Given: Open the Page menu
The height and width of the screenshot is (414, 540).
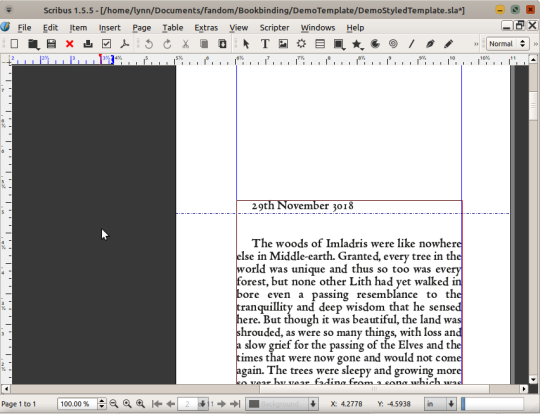Looking at the screenshot, I should [142, 28].
